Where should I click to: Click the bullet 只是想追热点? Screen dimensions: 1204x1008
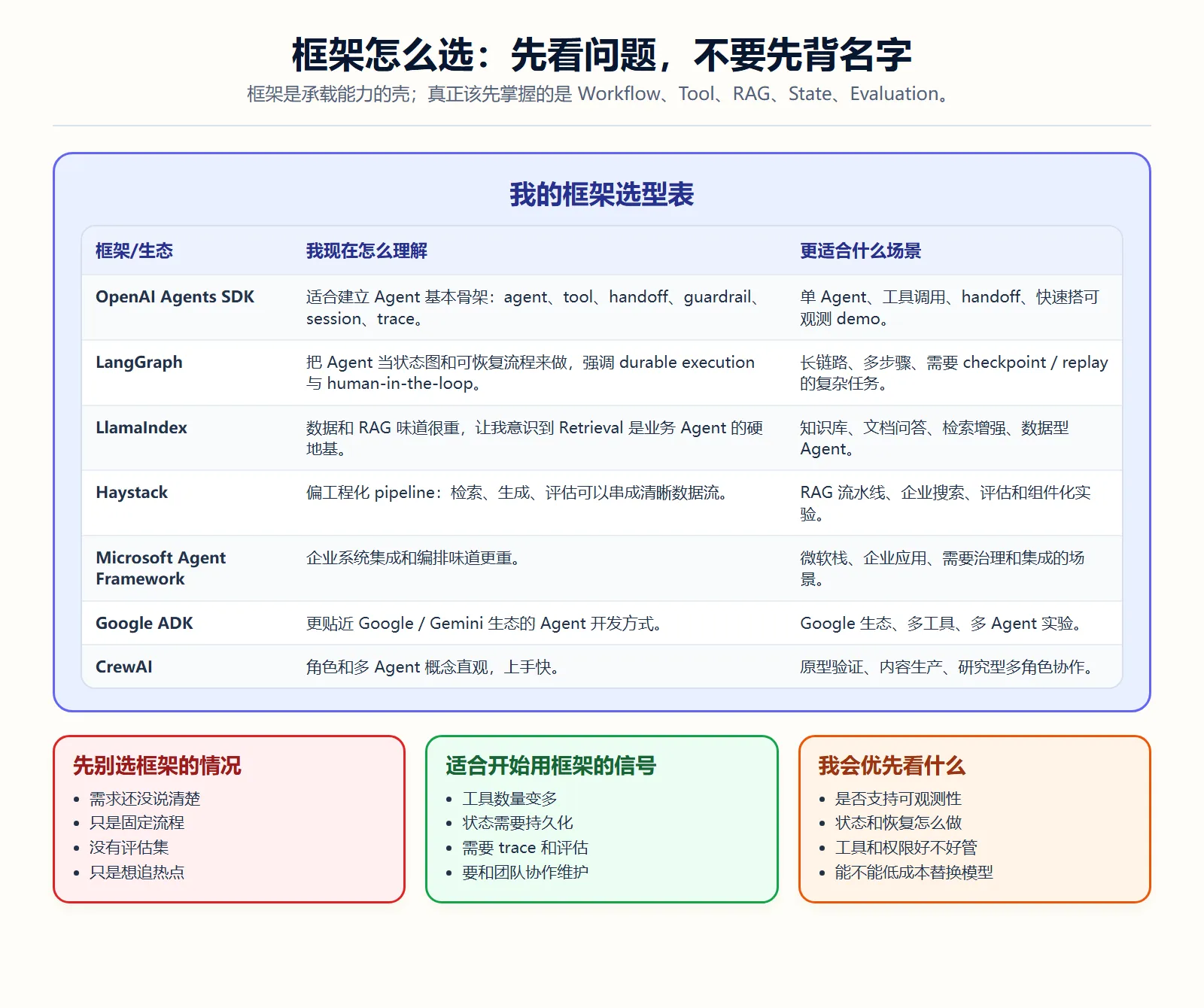(137, 873)
